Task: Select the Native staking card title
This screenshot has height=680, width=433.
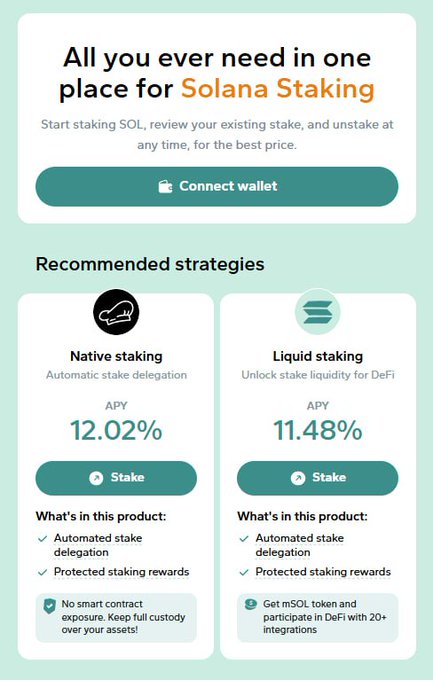Action: (x=116, y=356)
